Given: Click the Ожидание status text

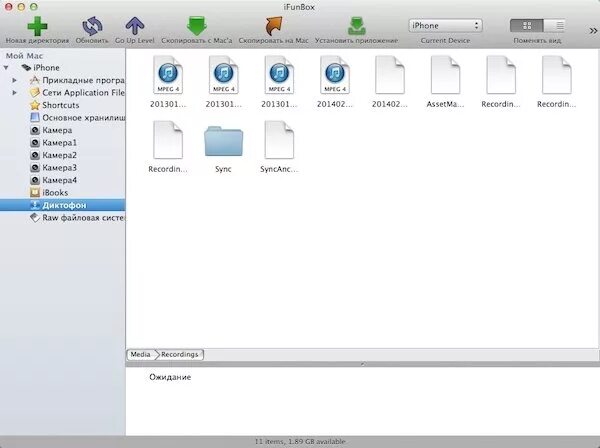Looking at the screenshot, I should click(x=170, y=377).
